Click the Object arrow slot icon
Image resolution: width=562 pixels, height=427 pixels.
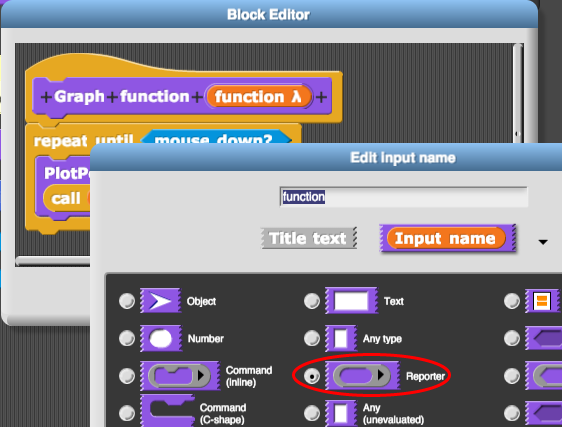tap(160, 301)
